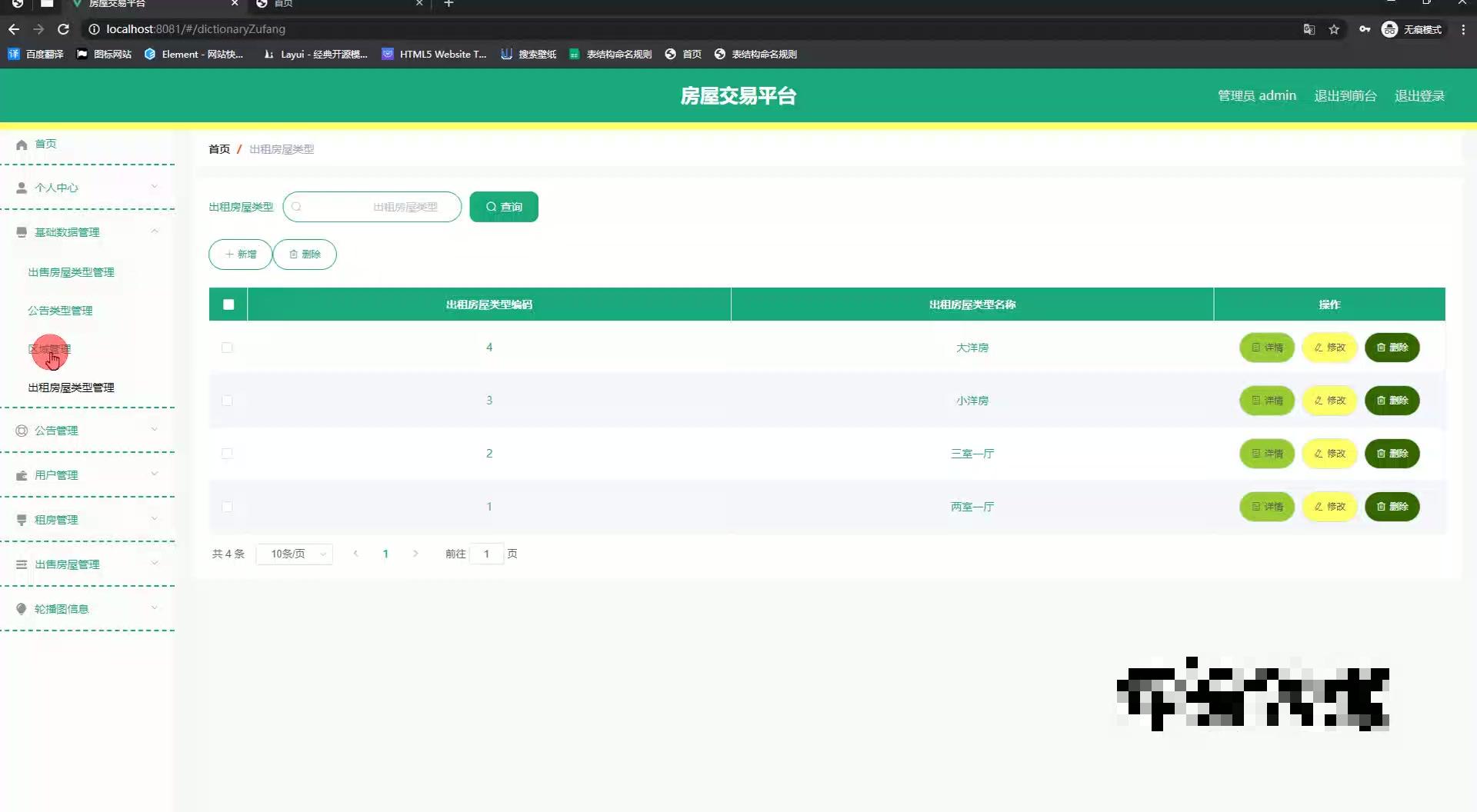Click the 轮播图信息 carousel icon
The height and width of the screenshot is (812, 1477).
point(21,608)
